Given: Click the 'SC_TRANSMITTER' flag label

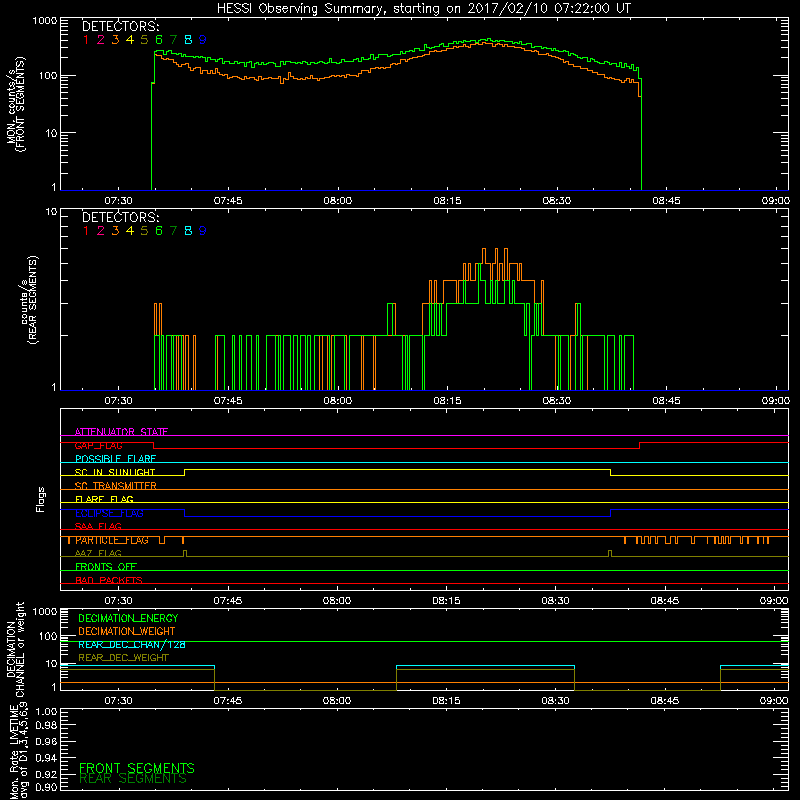Looking at the screenshot, I should click(x=115, y=486).
